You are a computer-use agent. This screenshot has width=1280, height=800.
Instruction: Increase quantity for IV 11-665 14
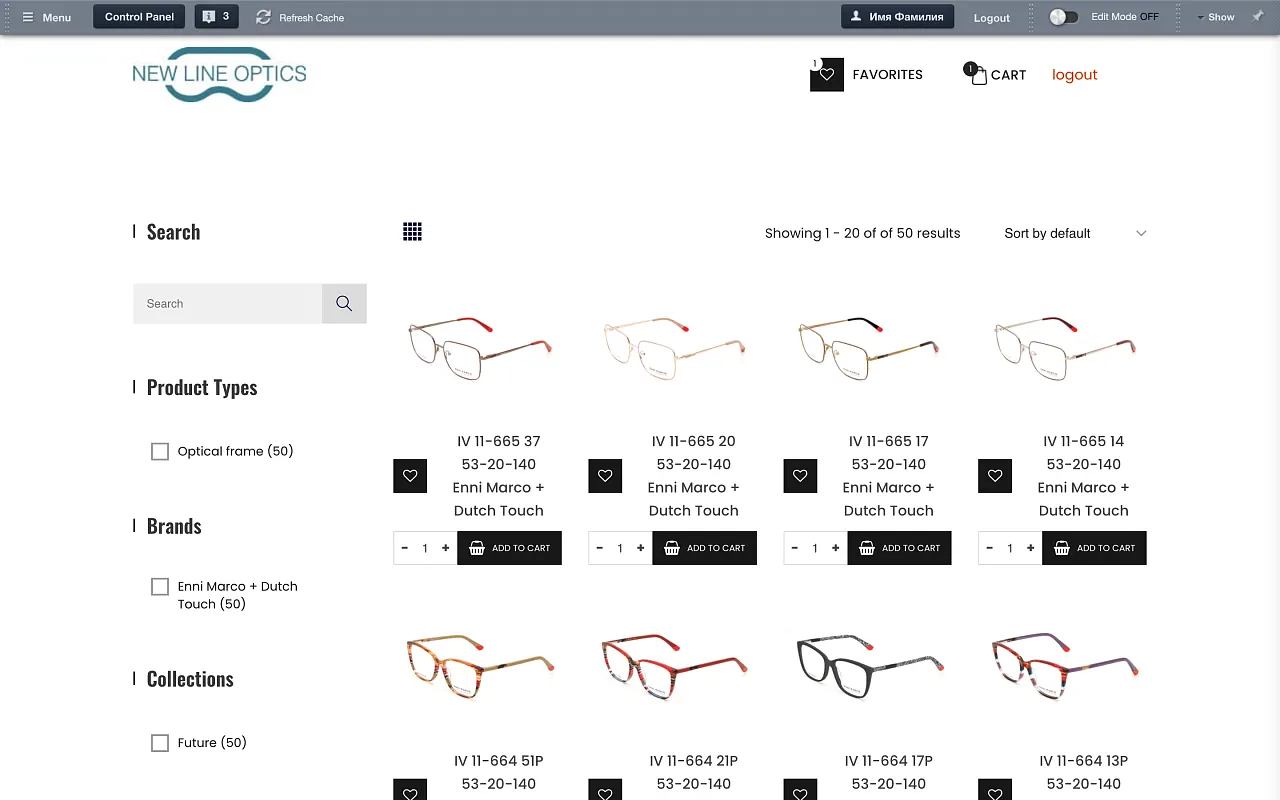point(1030,548)
